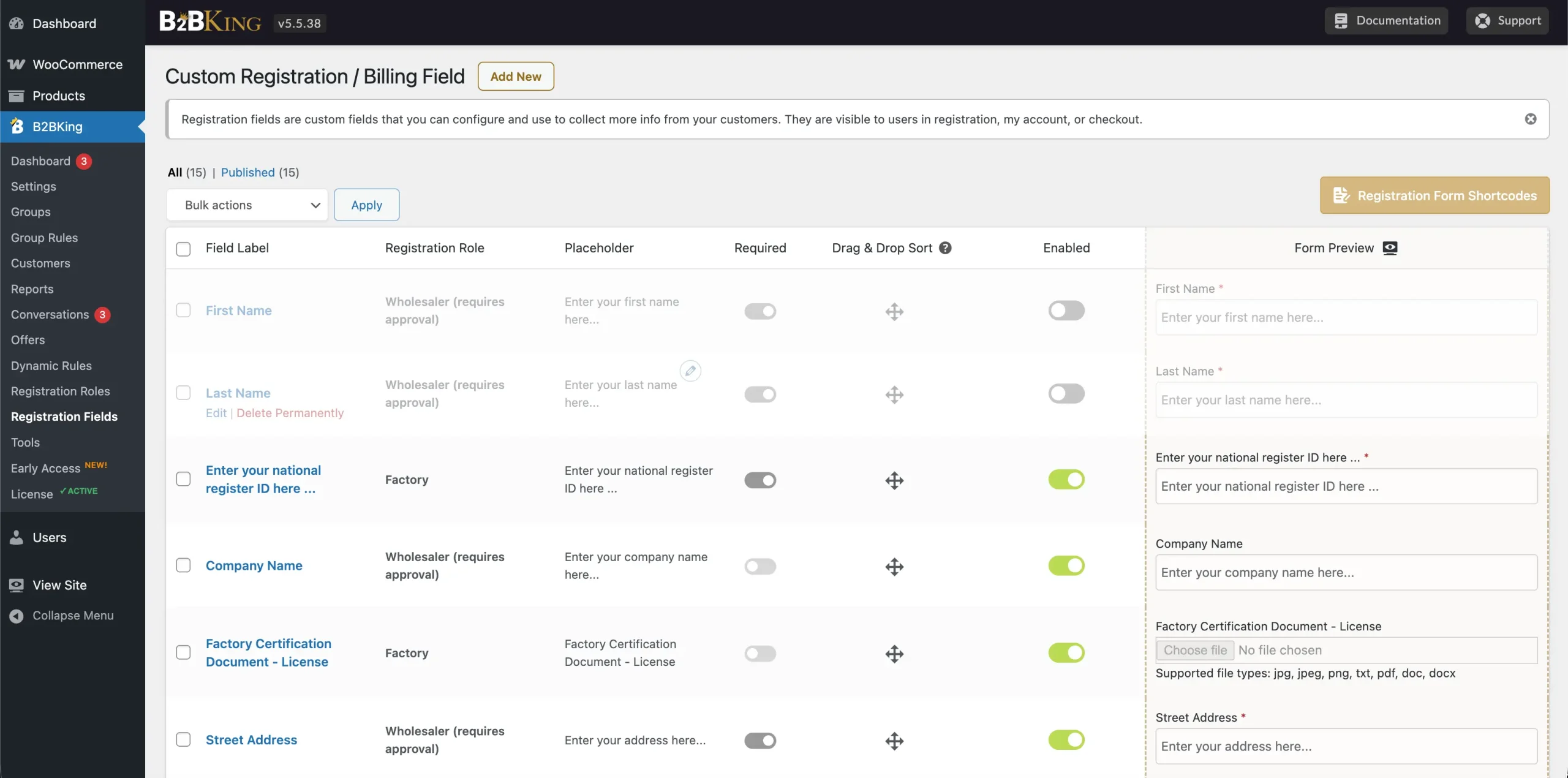This screenshot has width=1568, height=778.
Task: Dismiss the registration fields info notice
Action: click(1531, 119)
